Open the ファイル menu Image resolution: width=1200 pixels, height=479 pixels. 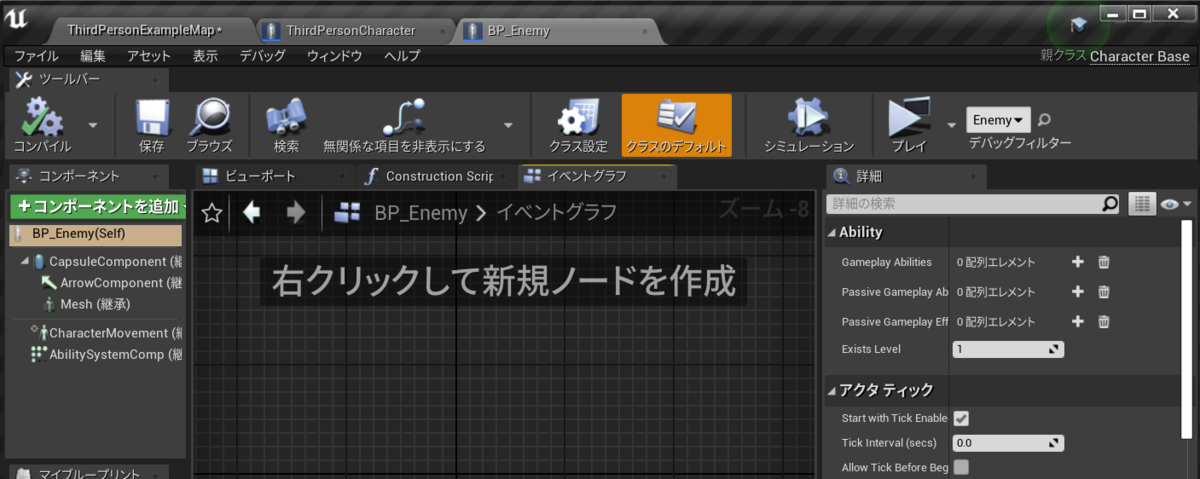pos(36,56)
